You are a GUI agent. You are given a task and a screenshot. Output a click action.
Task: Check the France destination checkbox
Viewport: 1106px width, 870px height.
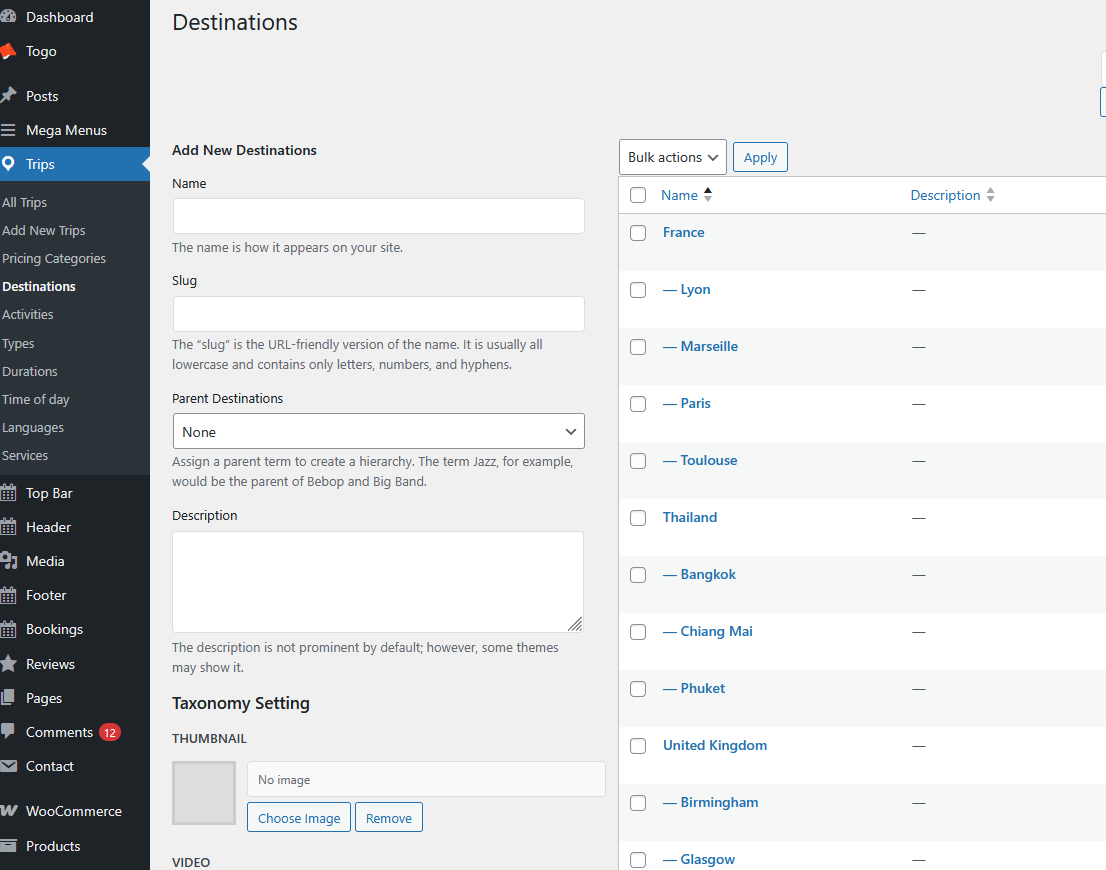point(638,232)
